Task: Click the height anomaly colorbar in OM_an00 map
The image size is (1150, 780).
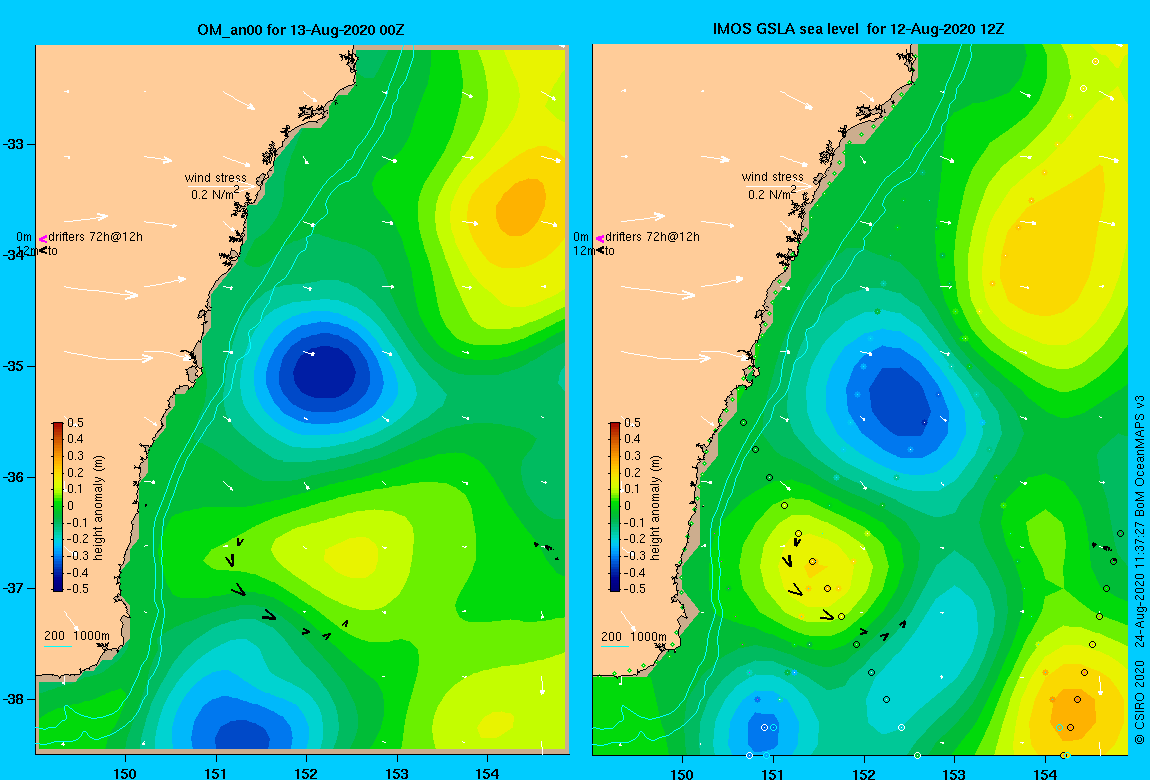Action: (x=58, y=507)
